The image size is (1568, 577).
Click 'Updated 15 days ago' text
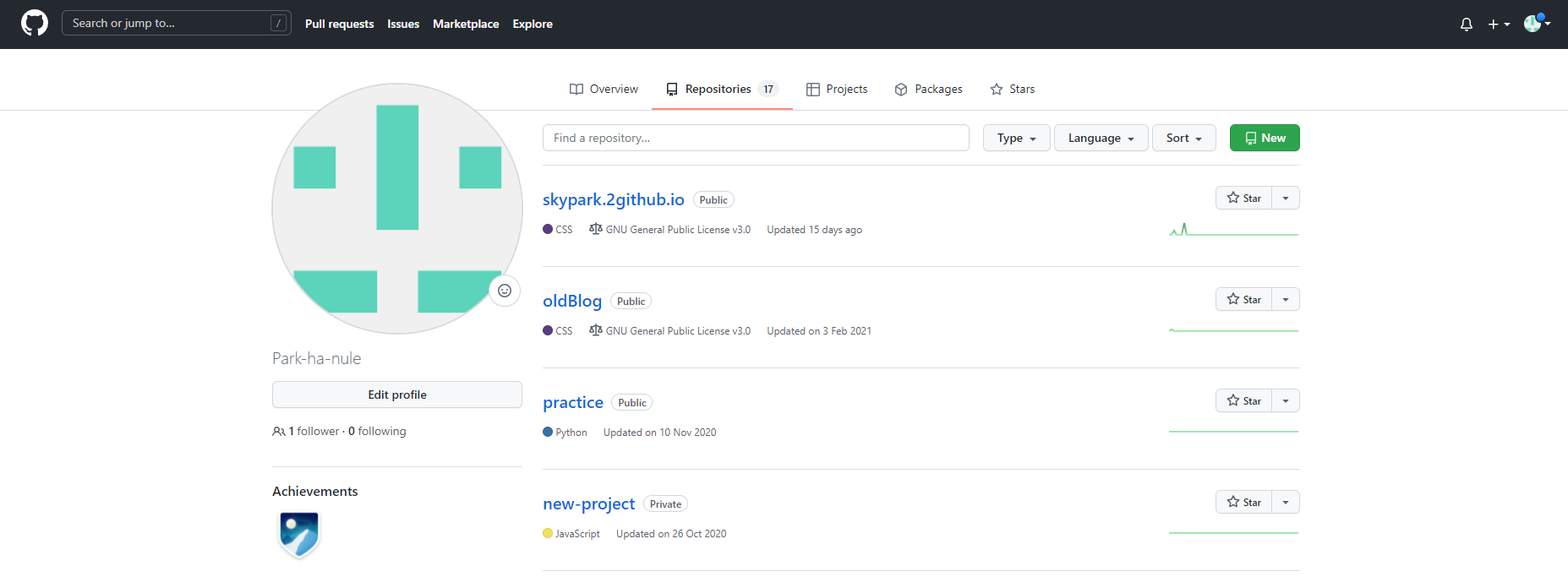pyautogui.click(x=814, y=230)
